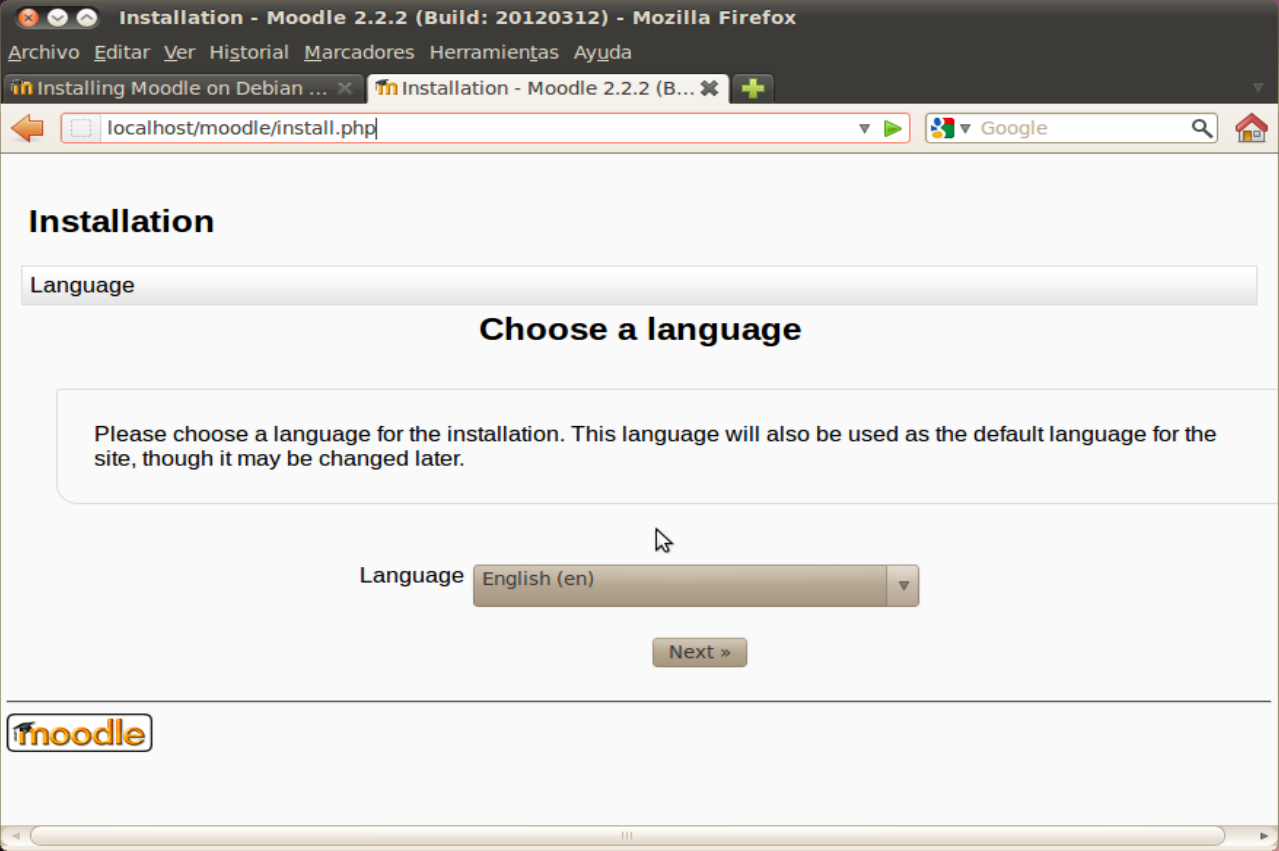Expand the list all tabs arrow

(x=1258, y=88)
